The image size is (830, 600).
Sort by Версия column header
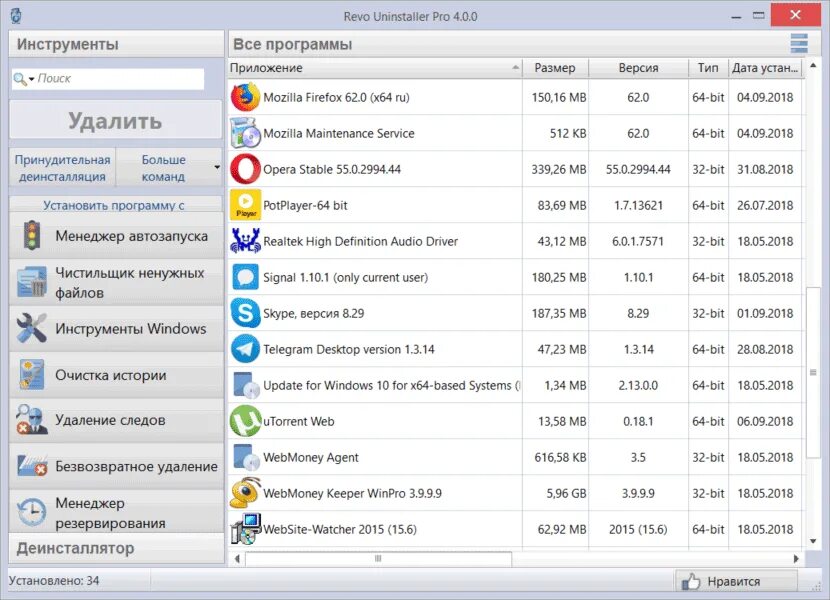[x=638, y=68]
